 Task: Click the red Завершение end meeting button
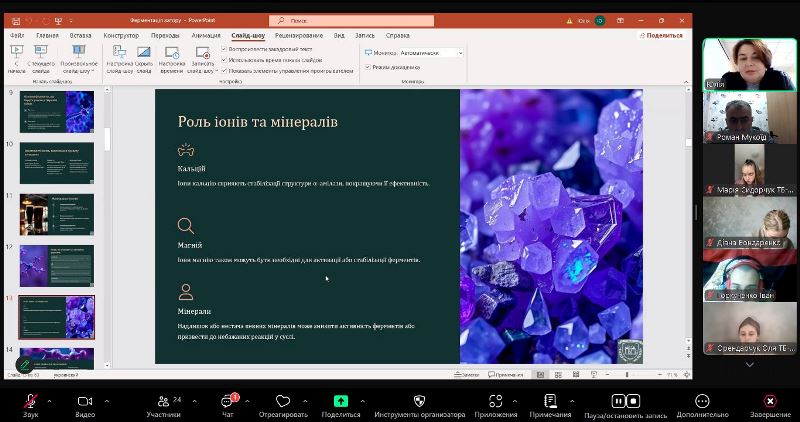point(770,400)
